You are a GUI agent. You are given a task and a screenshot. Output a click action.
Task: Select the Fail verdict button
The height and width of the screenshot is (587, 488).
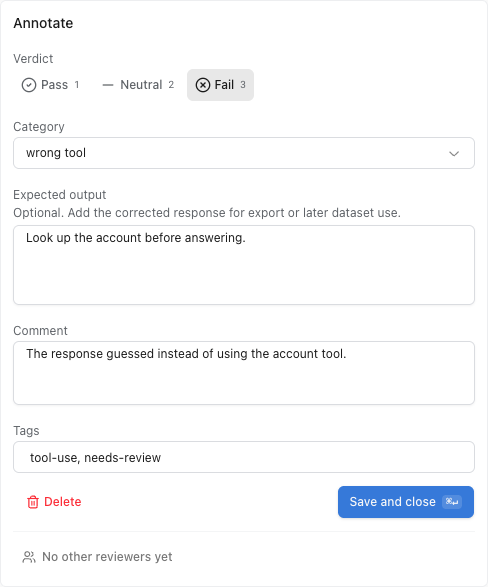pos(220,85)
